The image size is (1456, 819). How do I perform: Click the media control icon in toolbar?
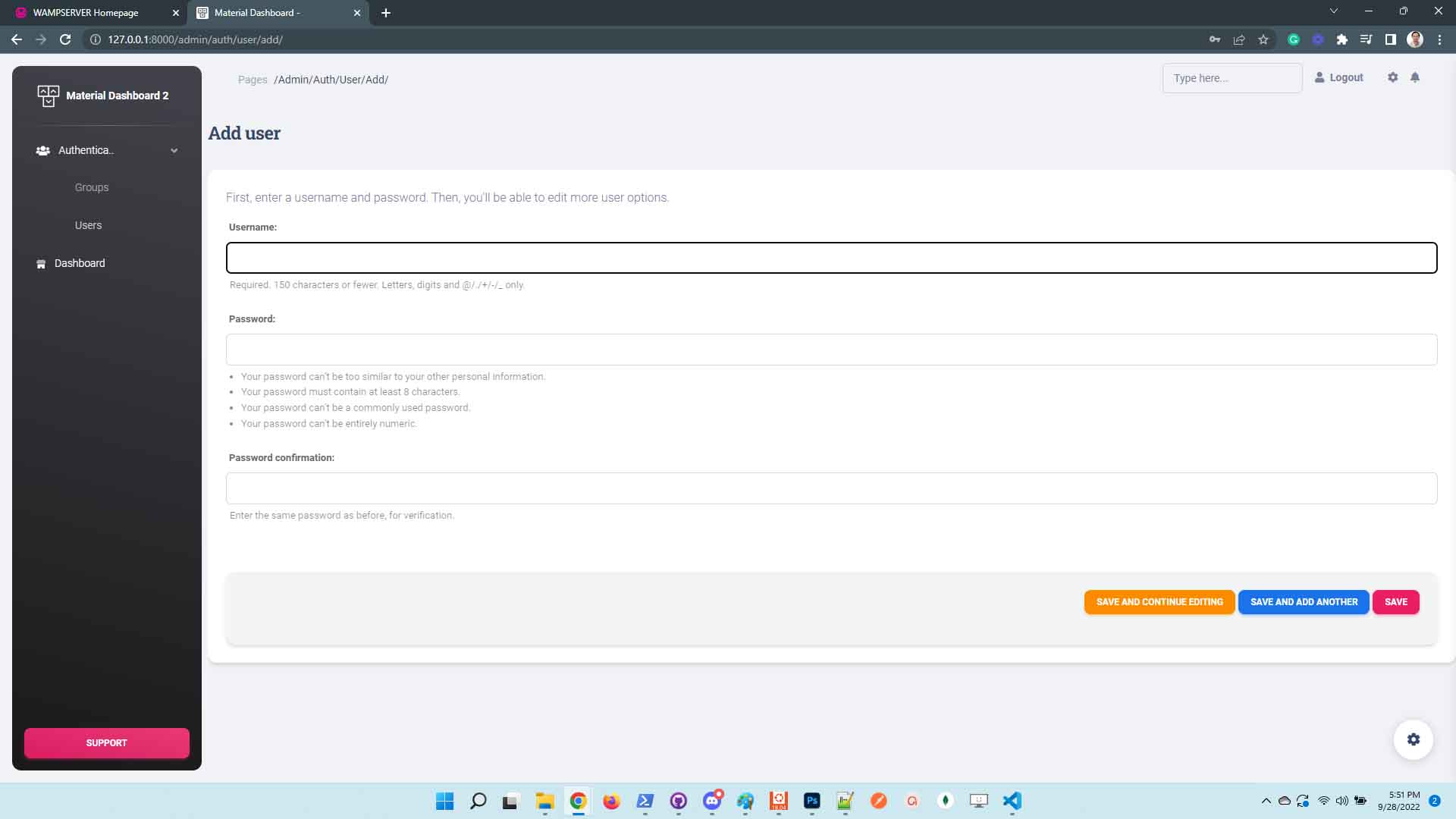1367,39
